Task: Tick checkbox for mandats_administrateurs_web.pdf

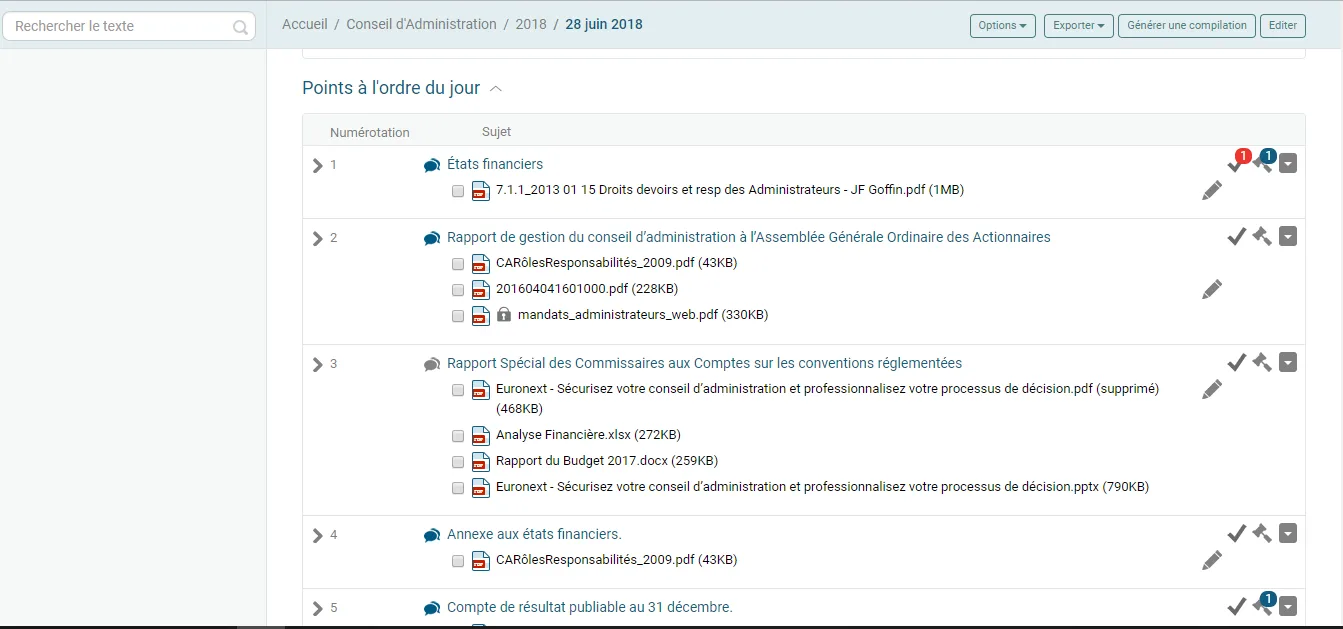Action: coord(457,316)
